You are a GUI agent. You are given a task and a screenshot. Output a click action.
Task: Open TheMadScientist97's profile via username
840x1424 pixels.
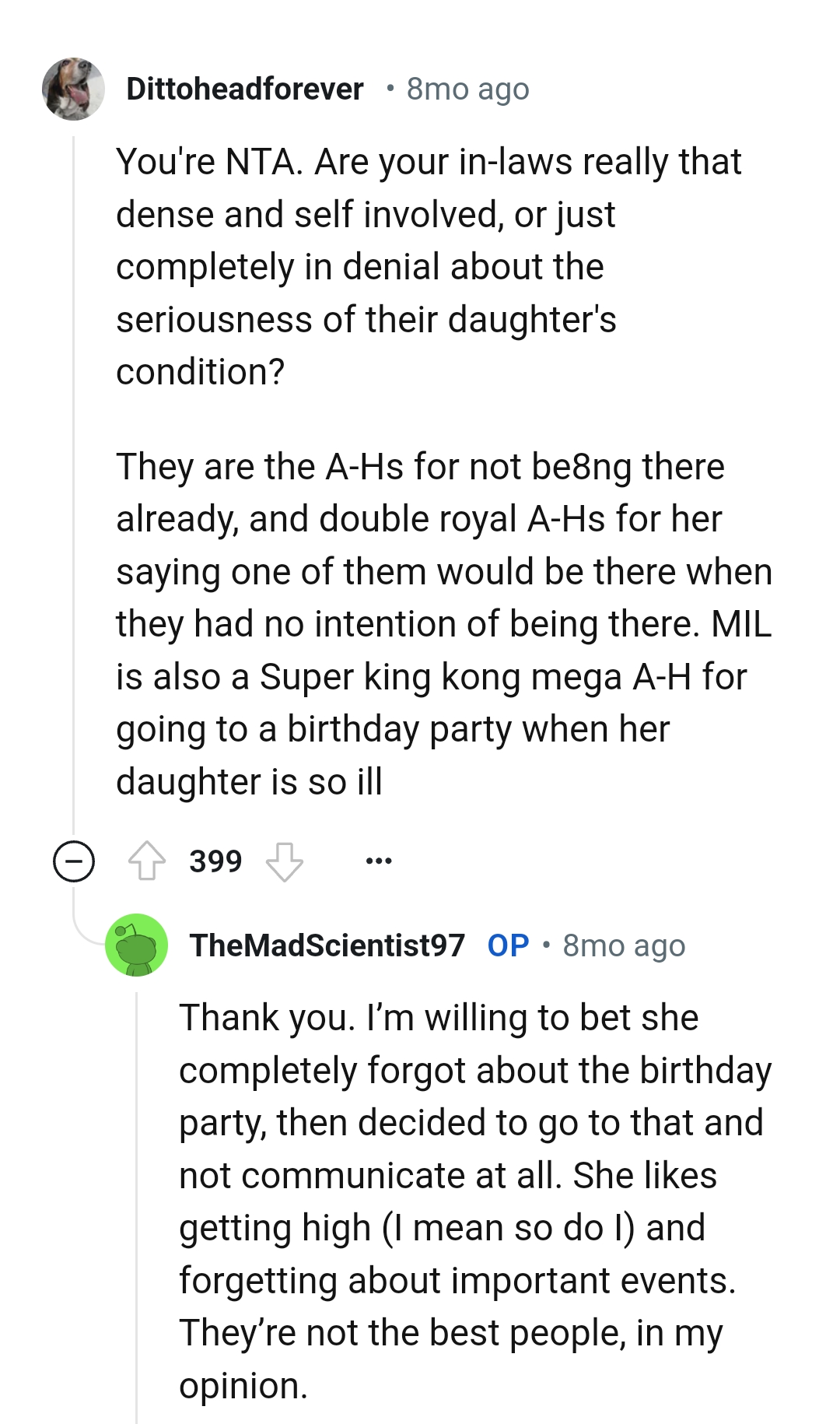pos(327,945)
